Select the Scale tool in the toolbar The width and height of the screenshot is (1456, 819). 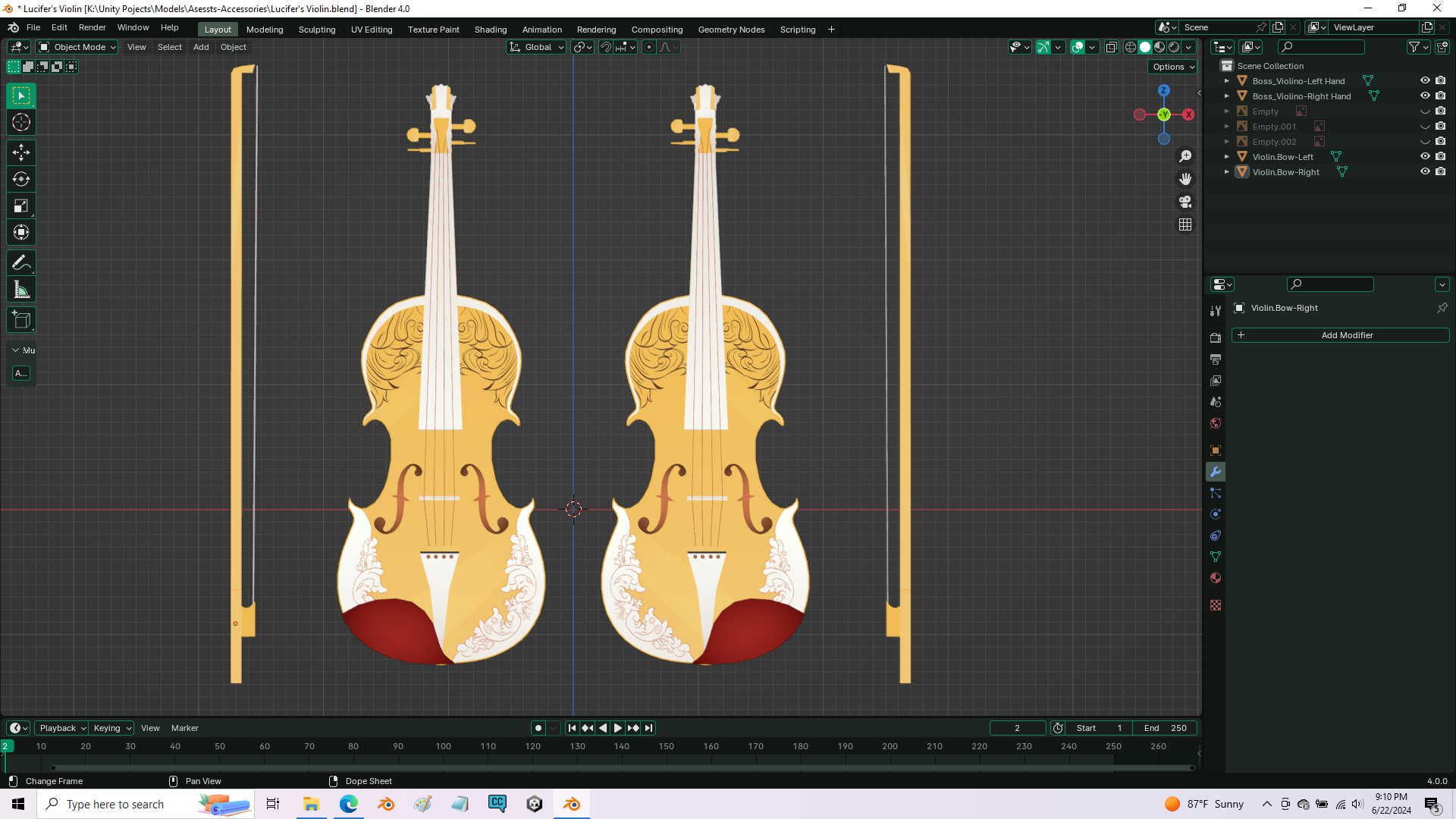point(20,206)
